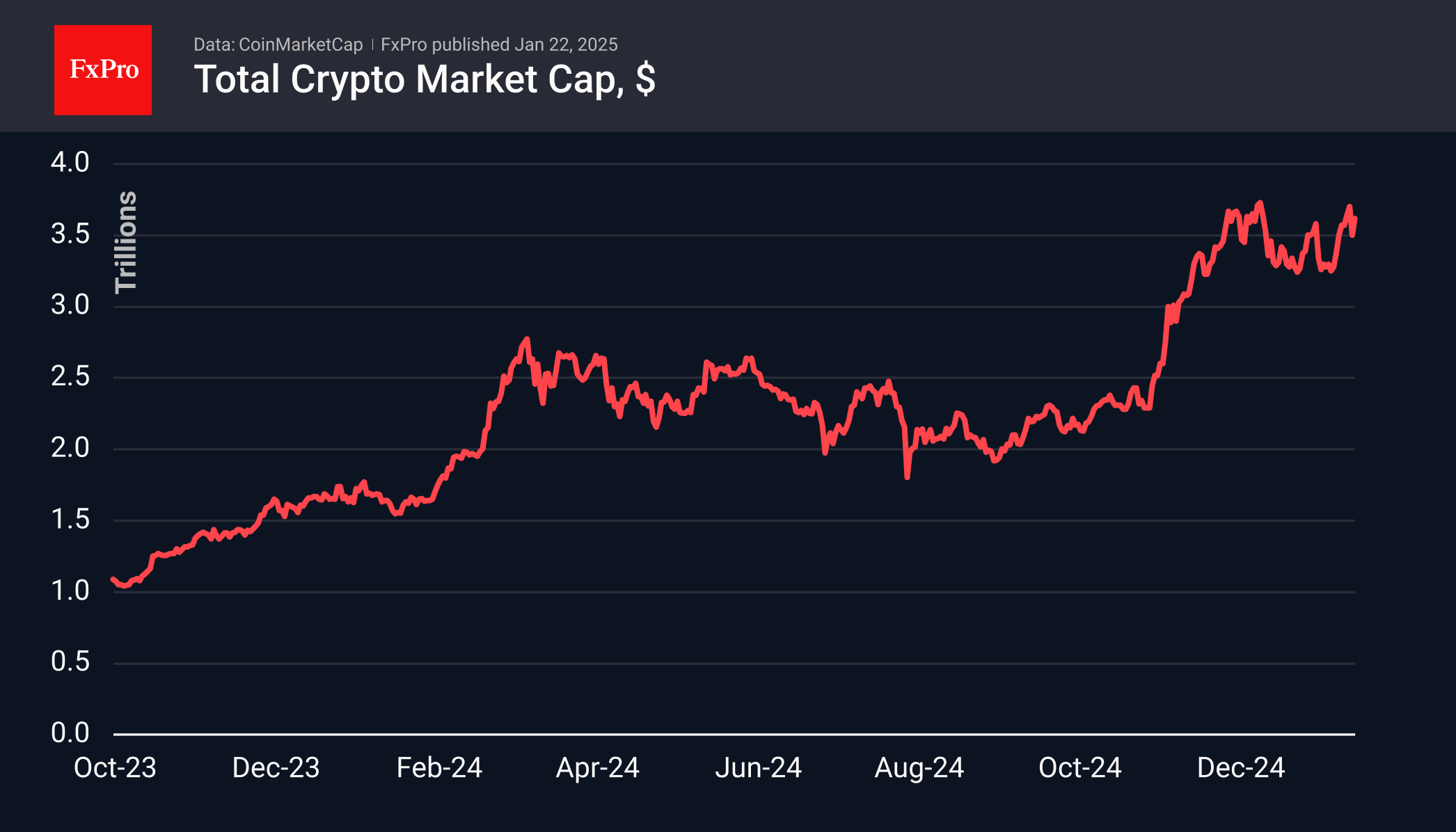
Task: Click the 3.5 y-axis label
Action: tap(70, 234)
